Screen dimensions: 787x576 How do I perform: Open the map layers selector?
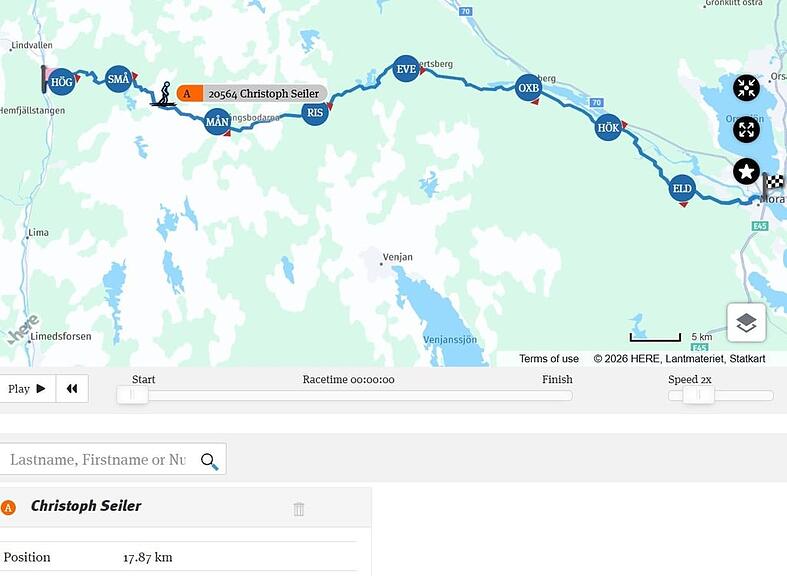(x=746, y=323)
